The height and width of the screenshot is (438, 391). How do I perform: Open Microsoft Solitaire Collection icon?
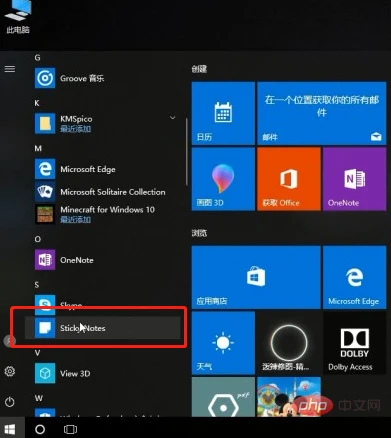(45, 192)
